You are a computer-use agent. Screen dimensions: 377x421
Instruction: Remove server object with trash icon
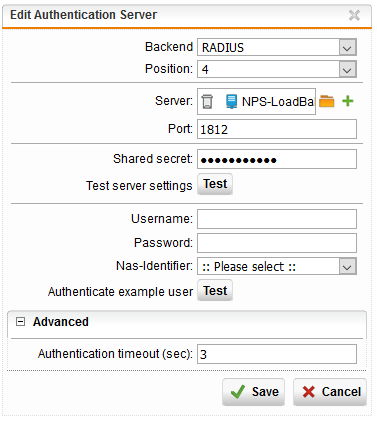click(207, 101)
